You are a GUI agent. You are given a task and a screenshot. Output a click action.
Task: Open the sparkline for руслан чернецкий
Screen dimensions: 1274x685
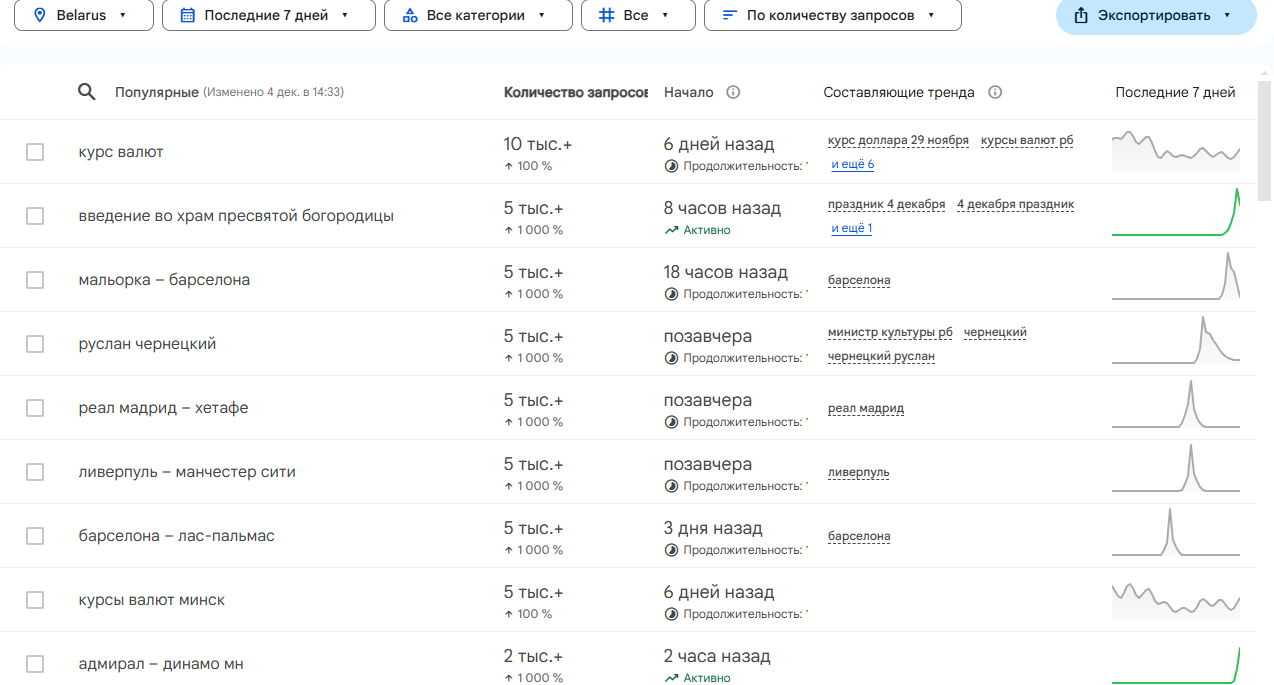click(1176, 340)
